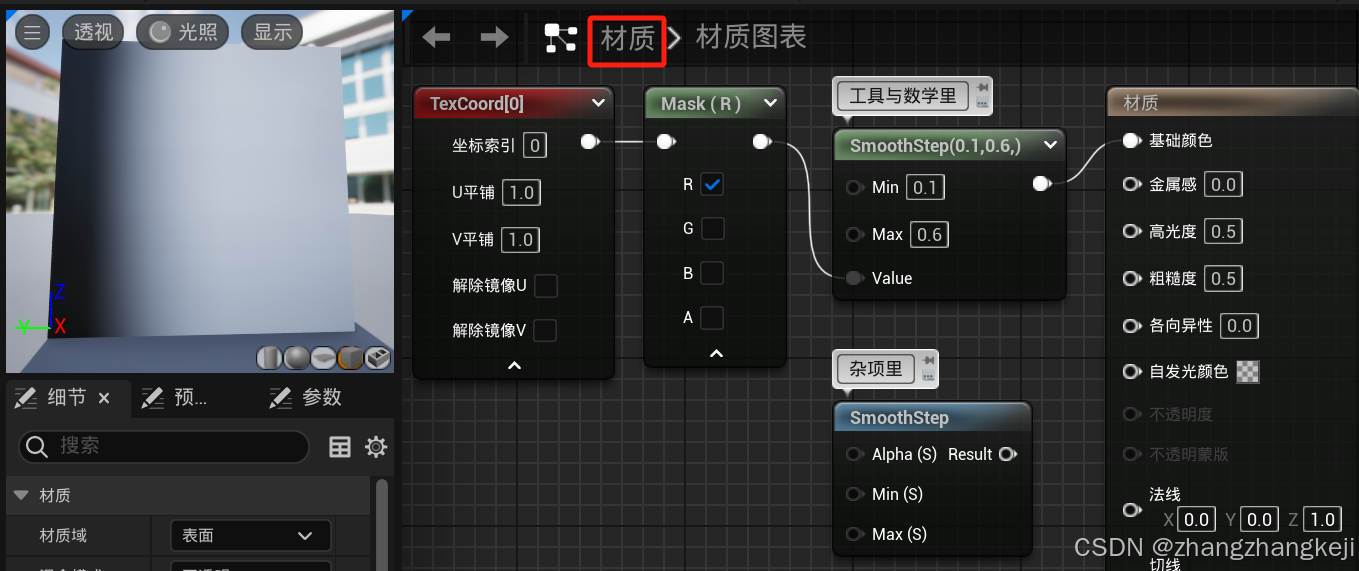The width and height of the screenshot is (1359, 571).
Task: Preview material on cylinder mesh
Action: tap(269, 358)
